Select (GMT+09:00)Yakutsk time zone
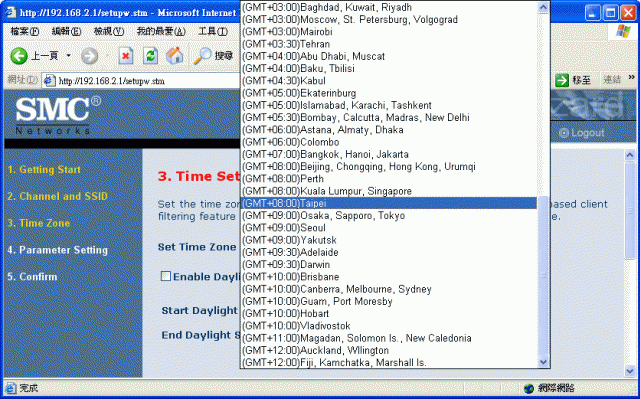The image size is (640, 399). (x=389, y=240)
